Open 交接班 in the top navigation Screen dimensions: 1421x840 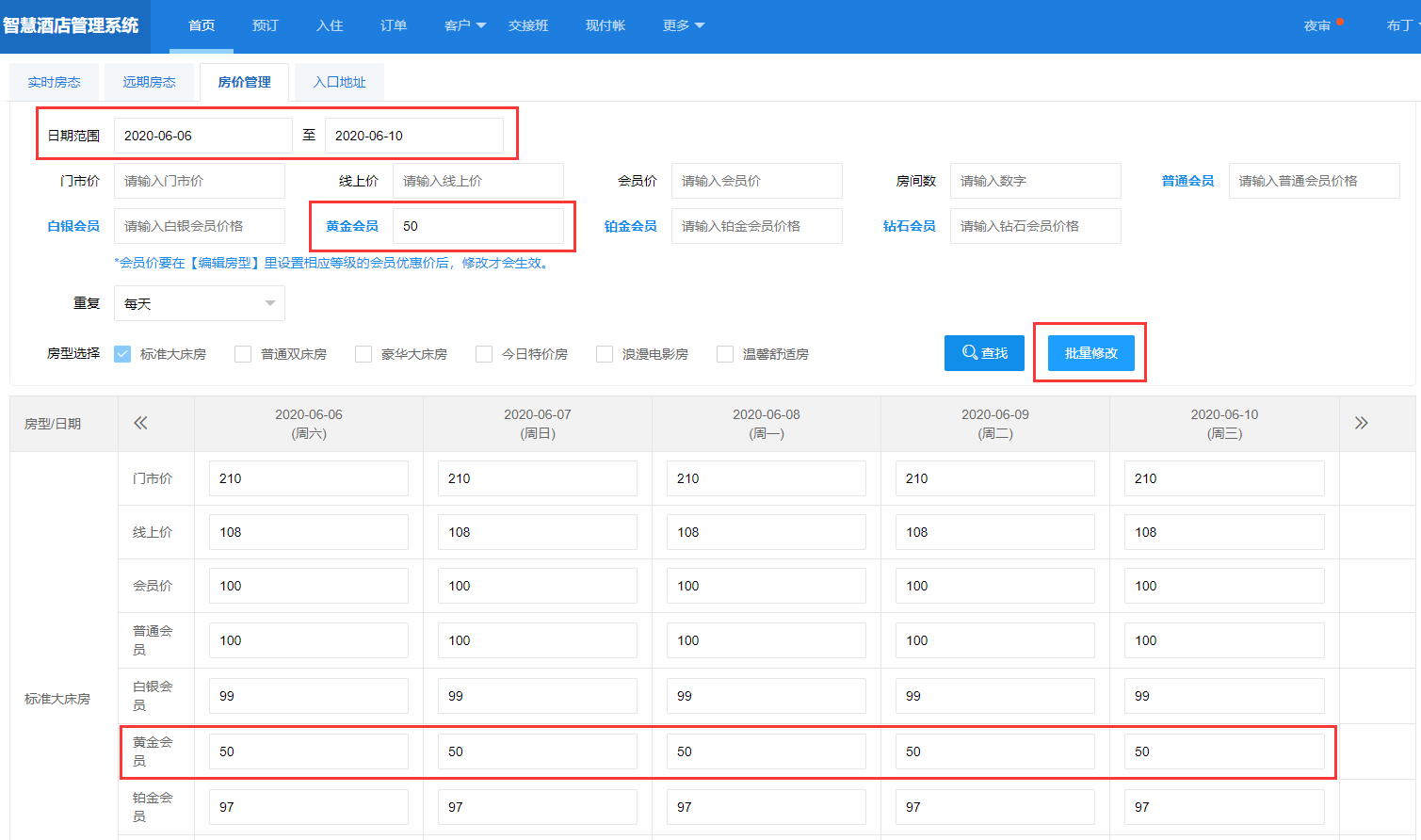coord(528,25)
